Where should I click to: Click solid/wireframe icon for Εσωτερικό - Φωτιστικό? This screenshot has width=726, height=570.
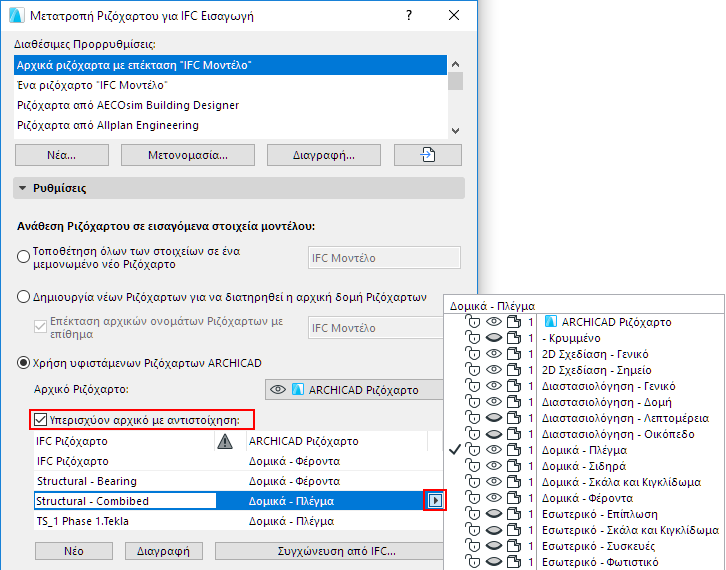pos(513,562)
